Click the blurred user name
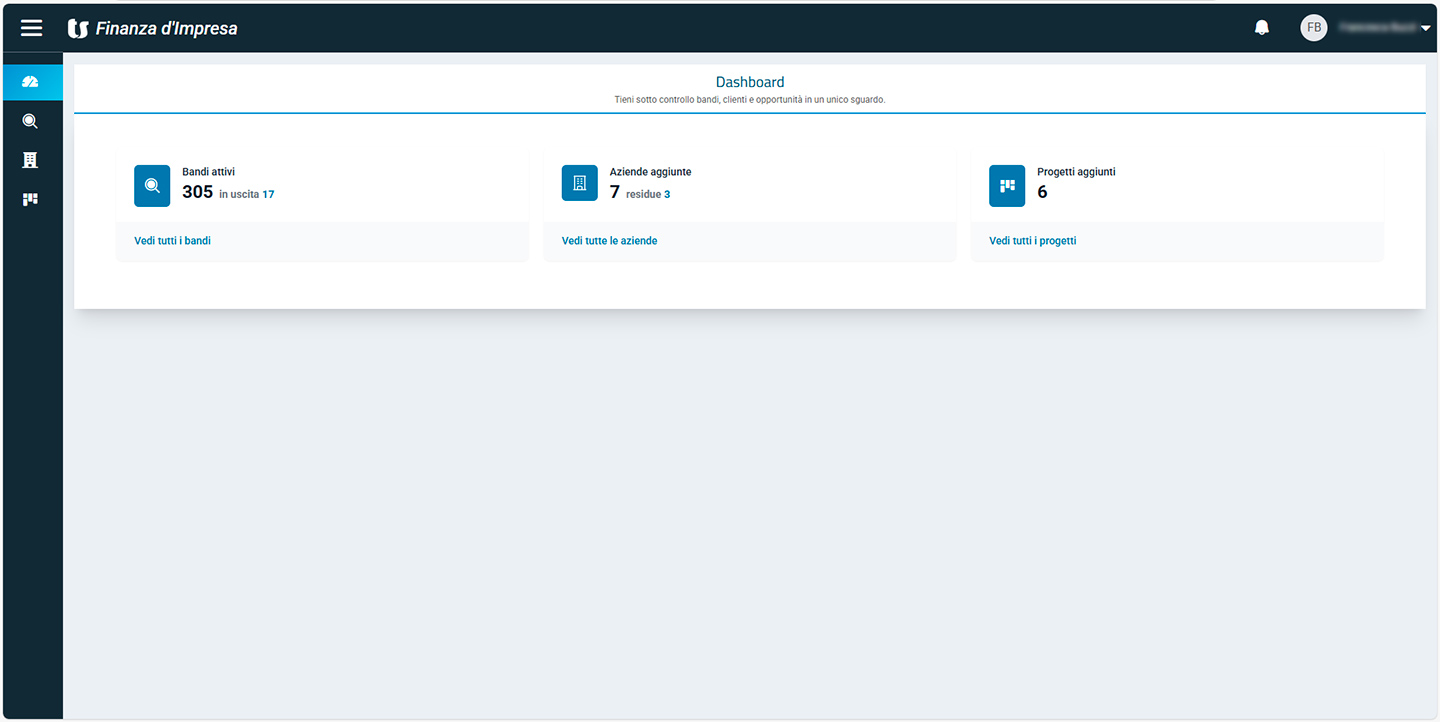Viewport: 1440px width, 722px height. coord(1377,28)
